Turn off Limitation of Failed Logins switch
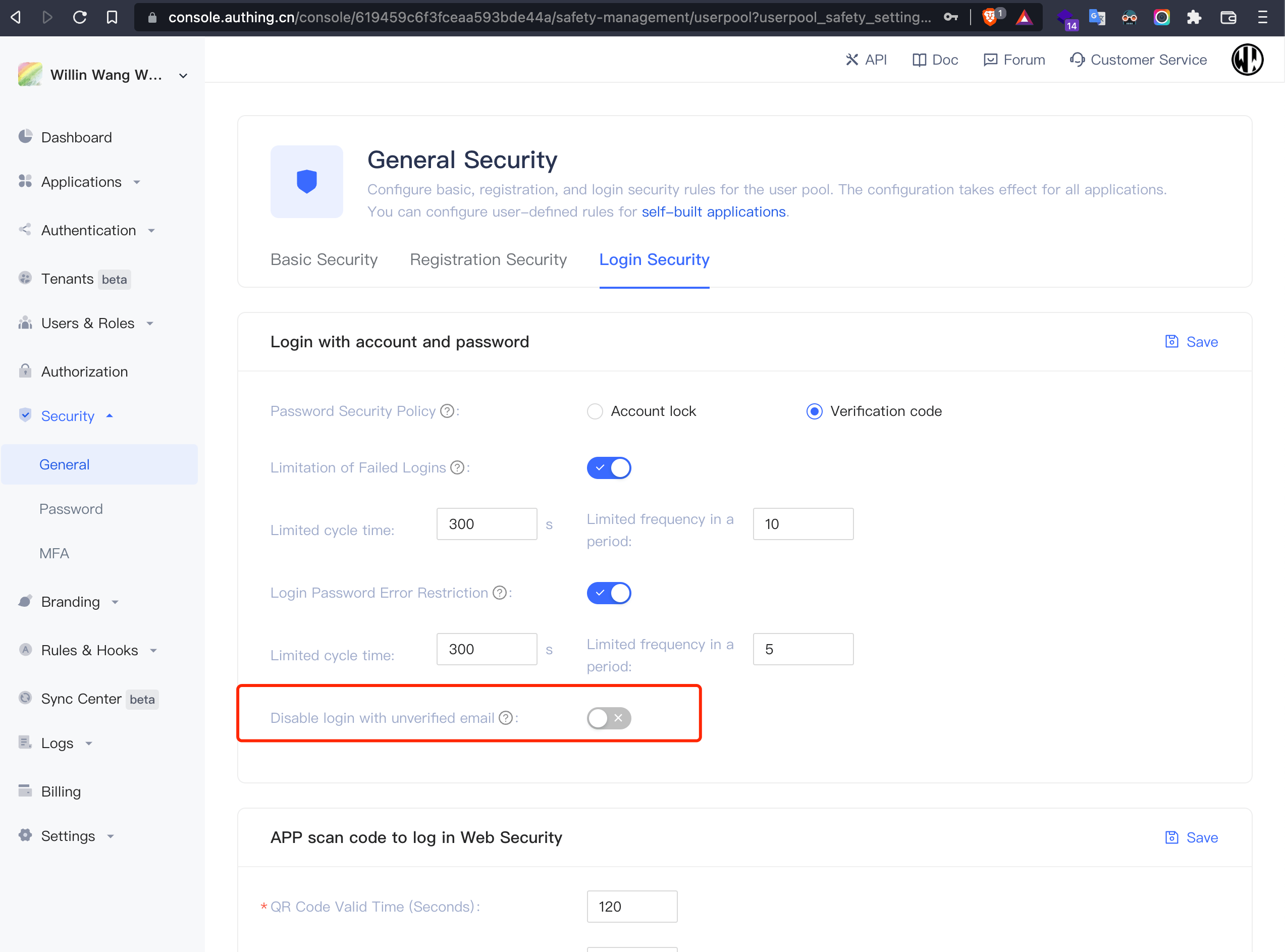 click(609, 468)
